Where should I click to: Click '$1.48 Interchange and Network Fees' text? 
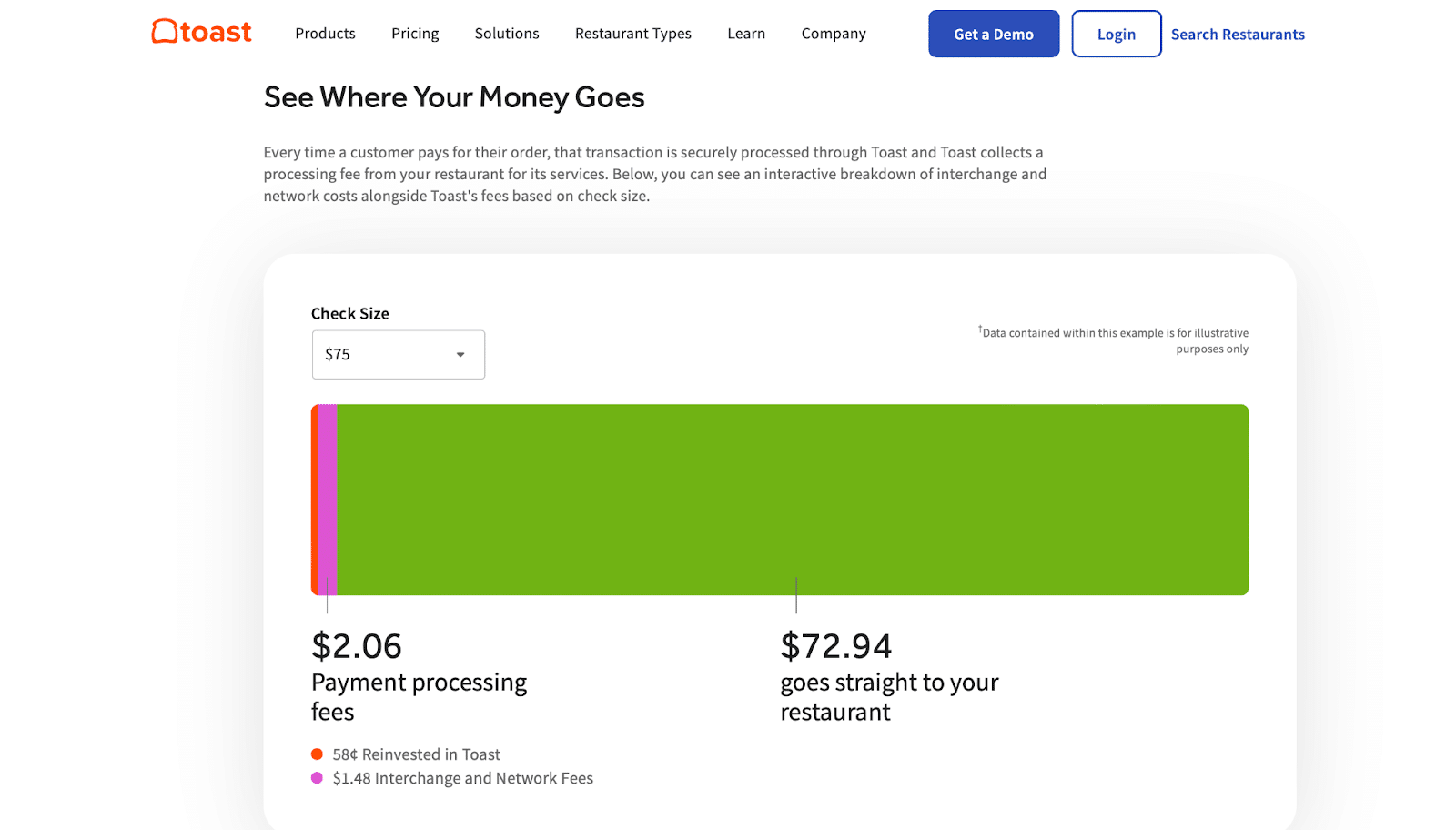pyautogui.click(x=463, y=778)
